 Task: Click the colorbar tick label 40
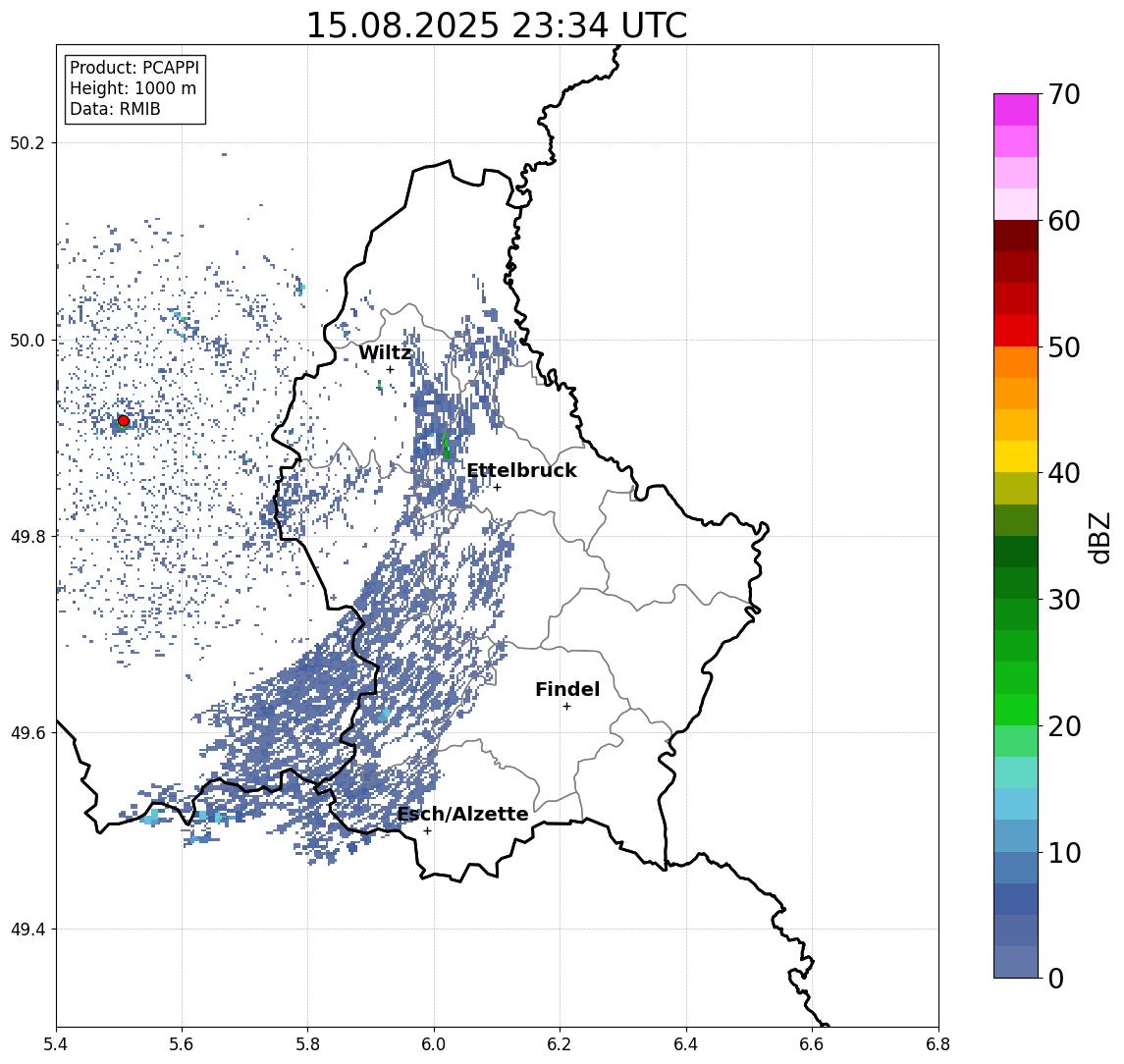[x=1064, y=473]
